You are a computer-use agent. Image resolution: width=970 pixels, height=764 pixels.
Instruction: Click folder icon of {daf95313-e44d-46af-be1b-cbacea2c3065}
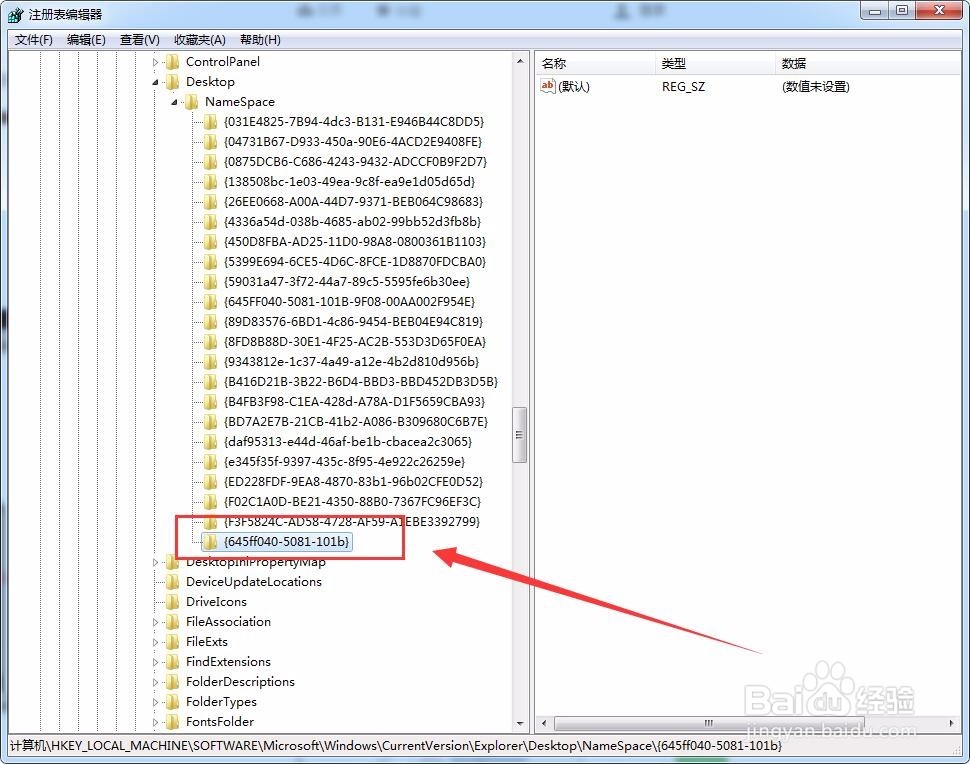211,442
